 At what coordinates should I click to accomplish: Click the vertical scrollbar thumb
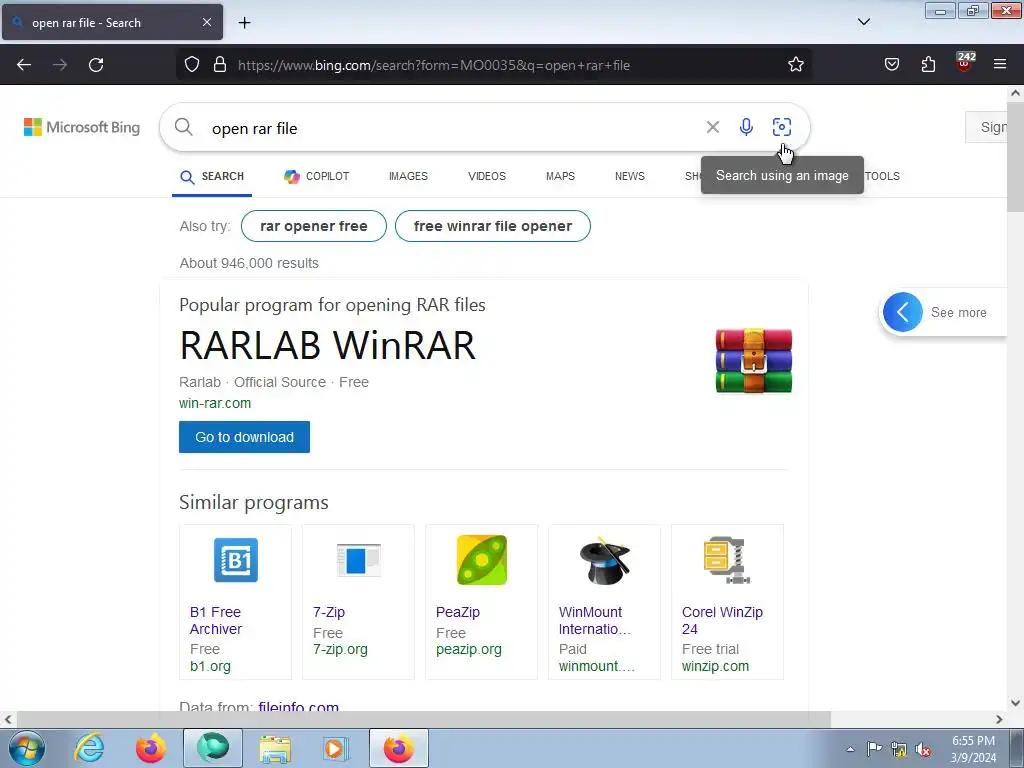tap(1015, 157)
